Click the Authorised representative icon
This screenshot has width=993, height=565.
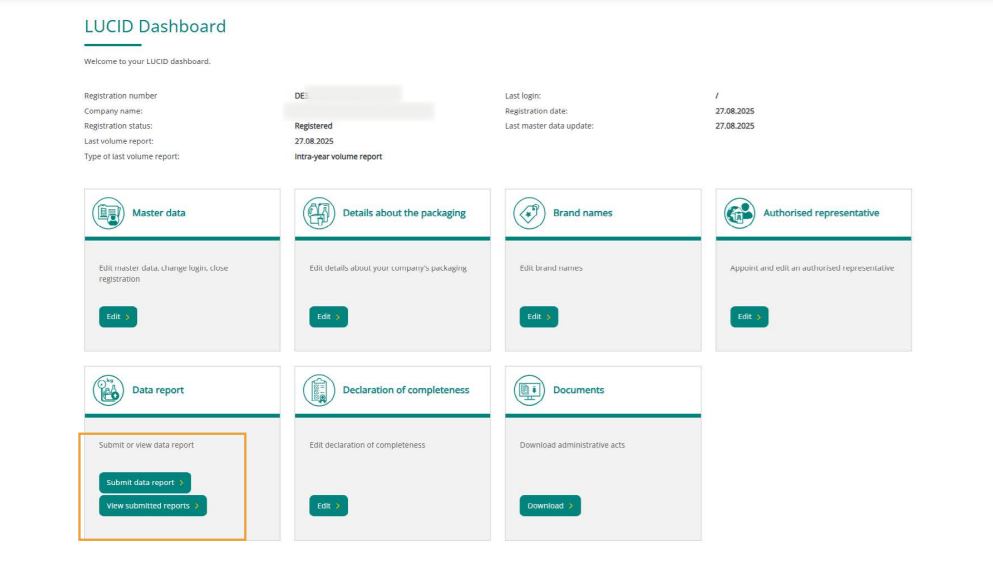739,213
